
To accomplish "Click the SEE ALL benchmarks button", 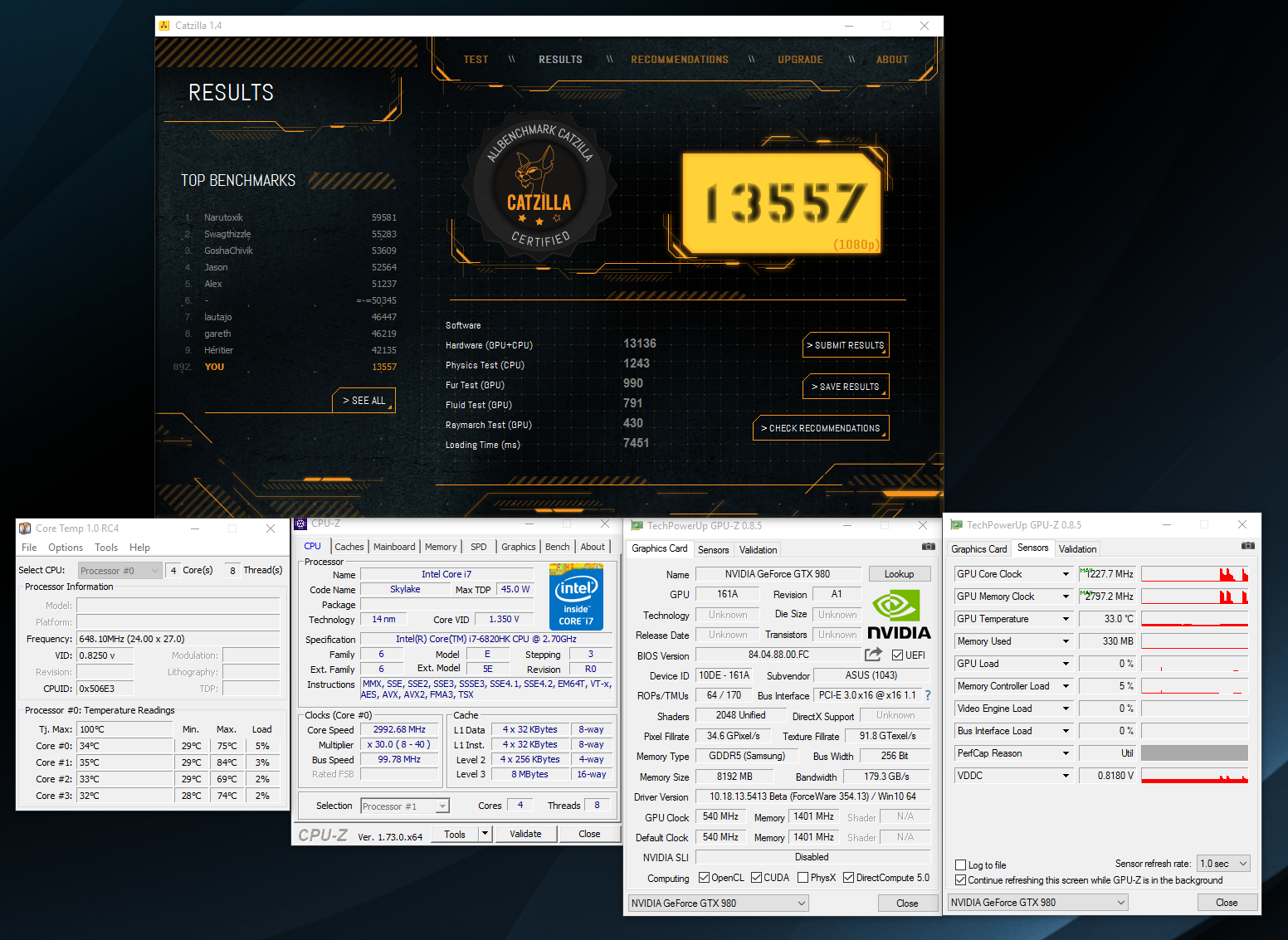I will pos(364,401).
